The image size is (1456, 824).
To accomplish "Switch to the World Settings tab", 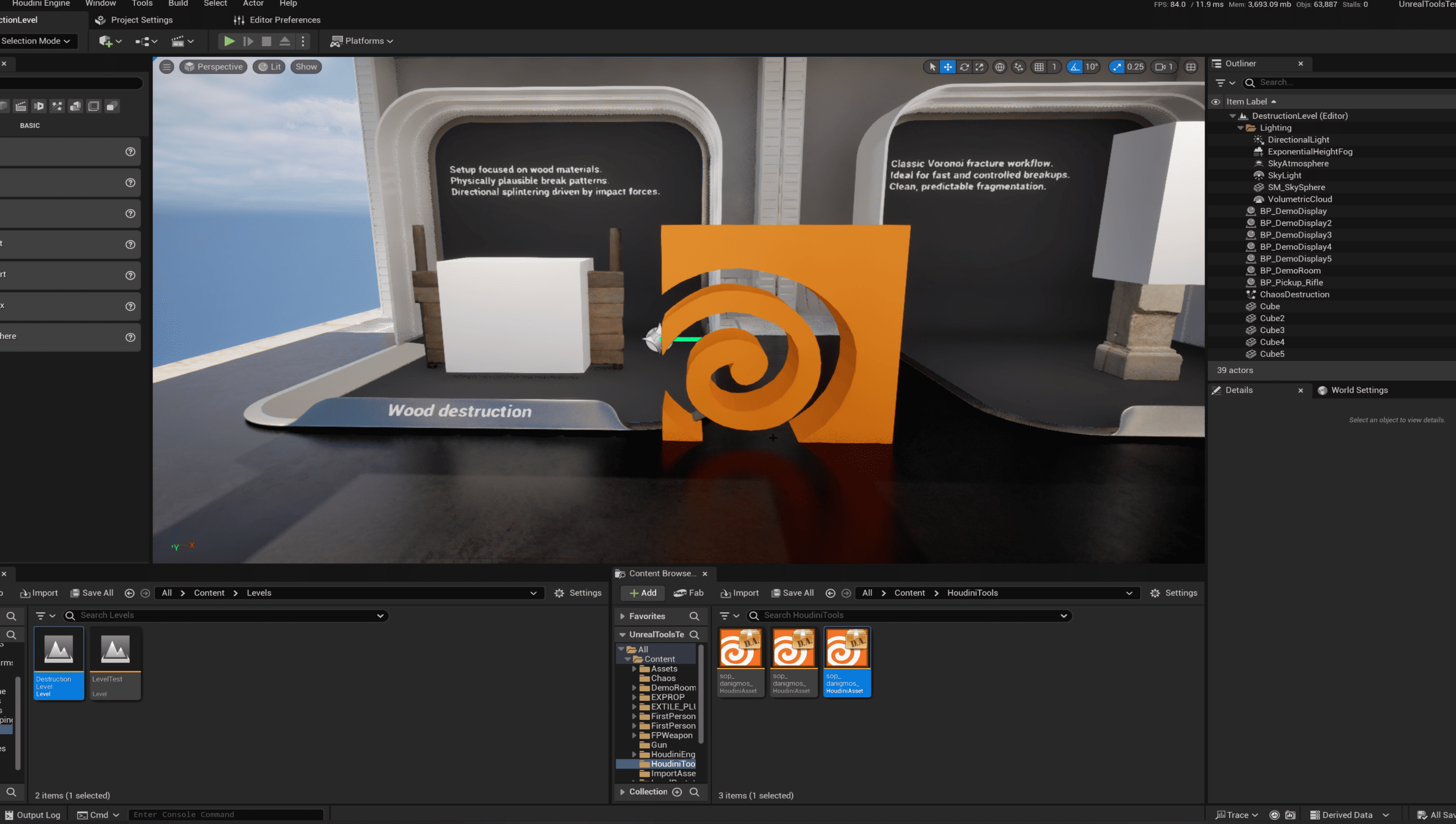I will 1359,390.
